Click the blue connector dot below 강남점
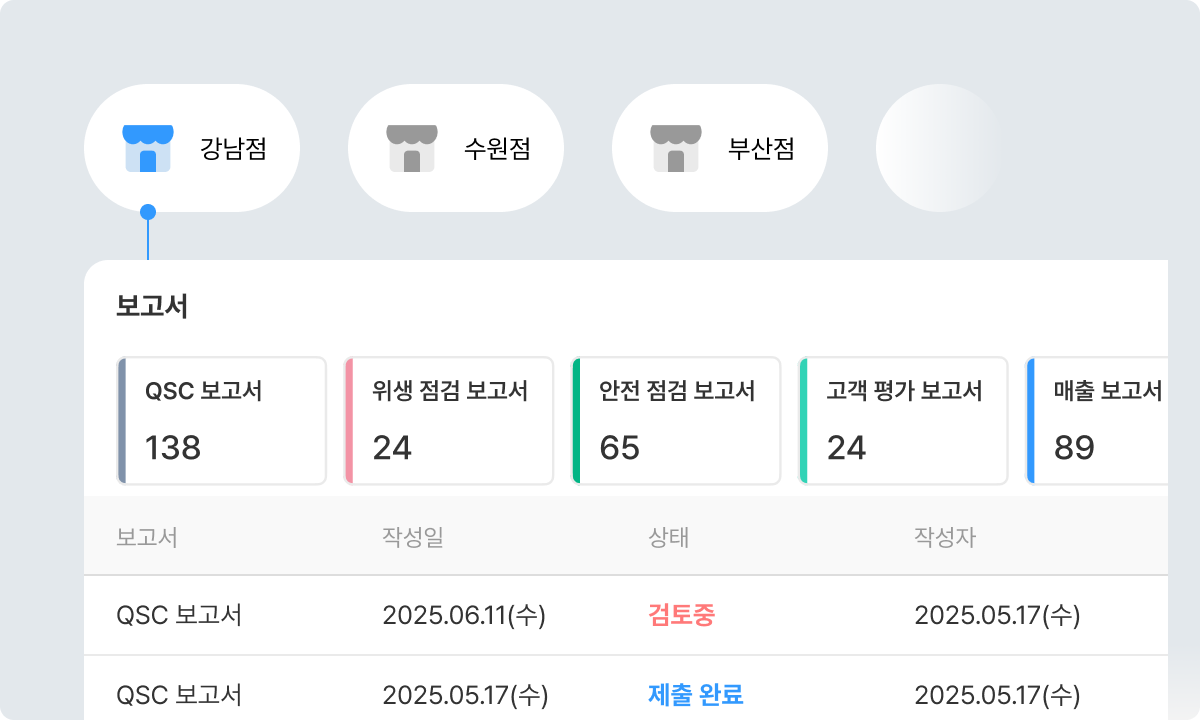This screenshot has width=1200, height=720. tap(148, 212)
